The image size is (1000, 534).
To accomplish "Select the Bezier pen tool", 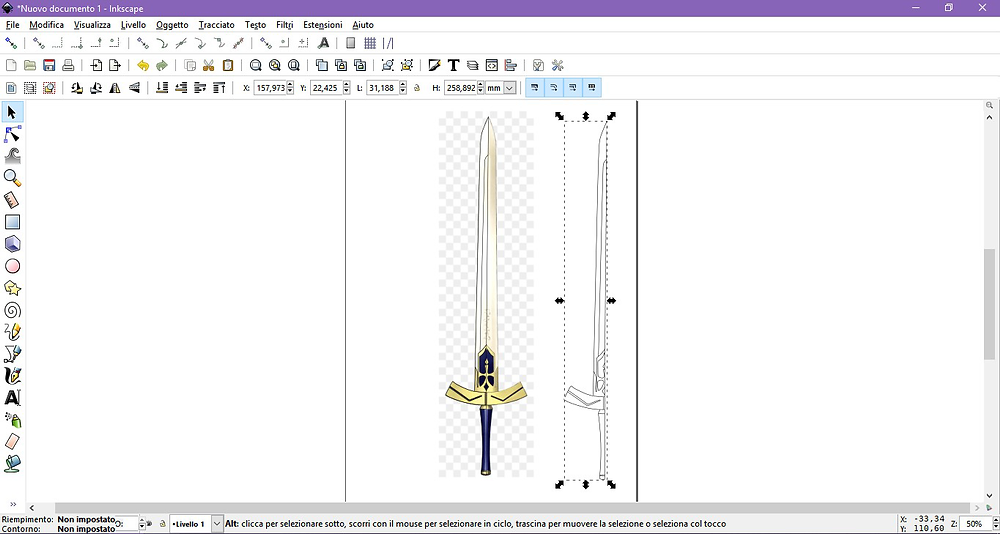I will coord(12,353).
